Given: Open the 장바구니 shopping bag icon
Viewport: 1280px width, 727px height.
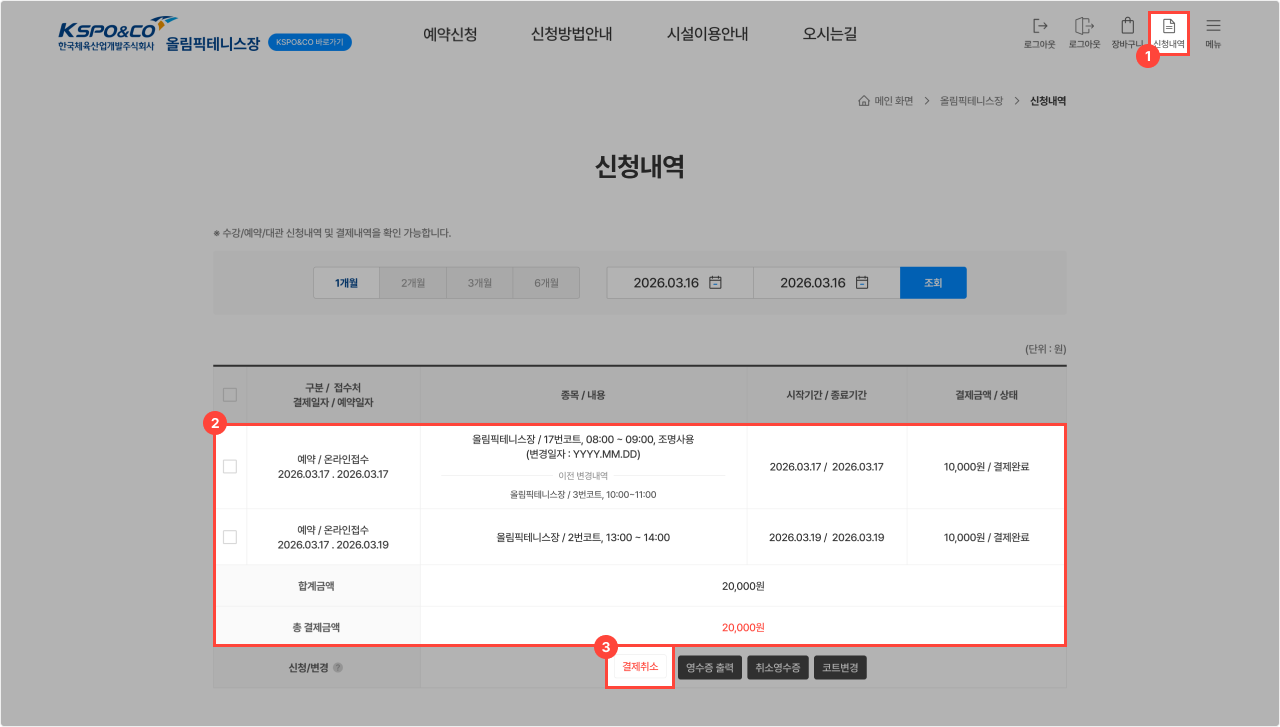Looking at the screenshot, I should tap(1128, 26).
